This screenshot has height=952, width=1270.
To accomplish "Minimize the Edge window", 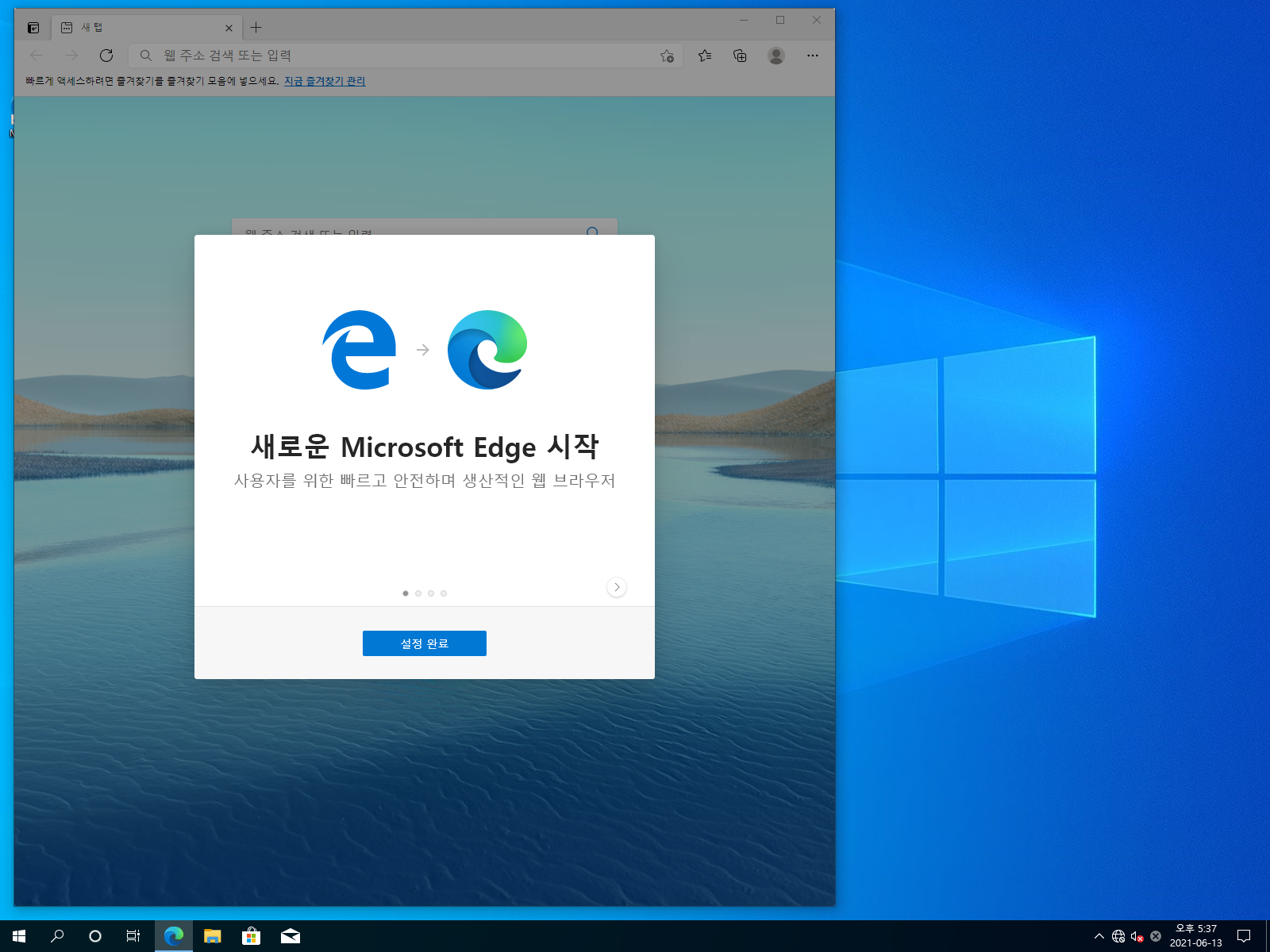I will click(744, 21).
